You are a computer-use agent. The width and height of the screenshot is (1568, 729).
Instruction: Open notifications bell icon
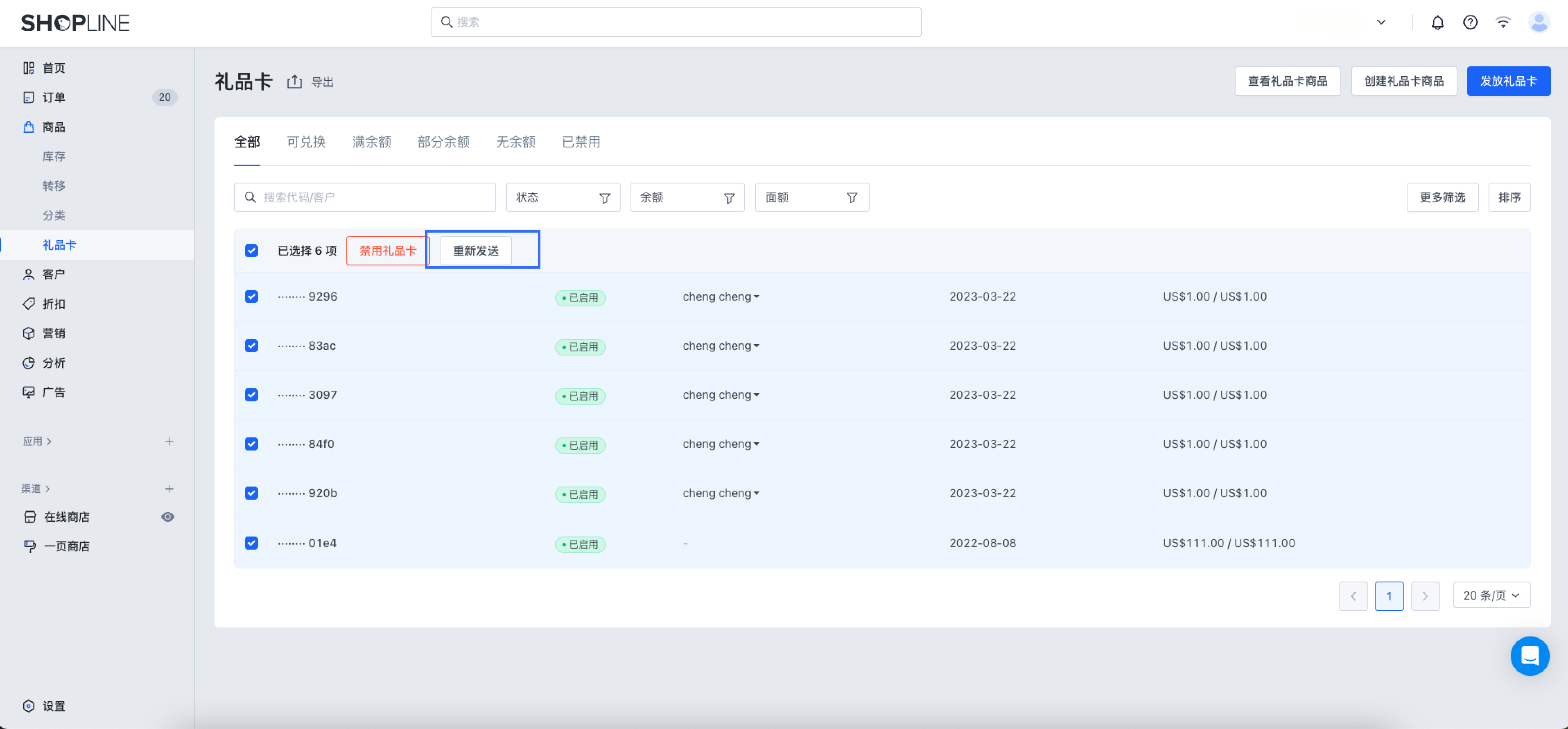pos(1437,23)
